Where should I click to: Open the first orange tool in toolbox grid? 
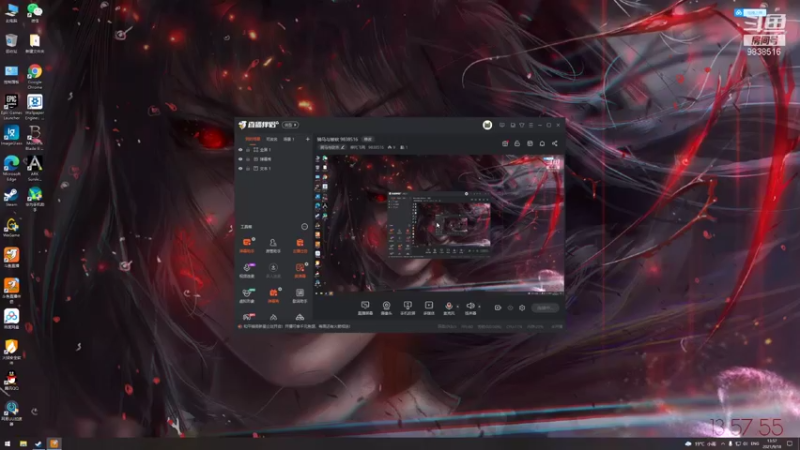247,244
